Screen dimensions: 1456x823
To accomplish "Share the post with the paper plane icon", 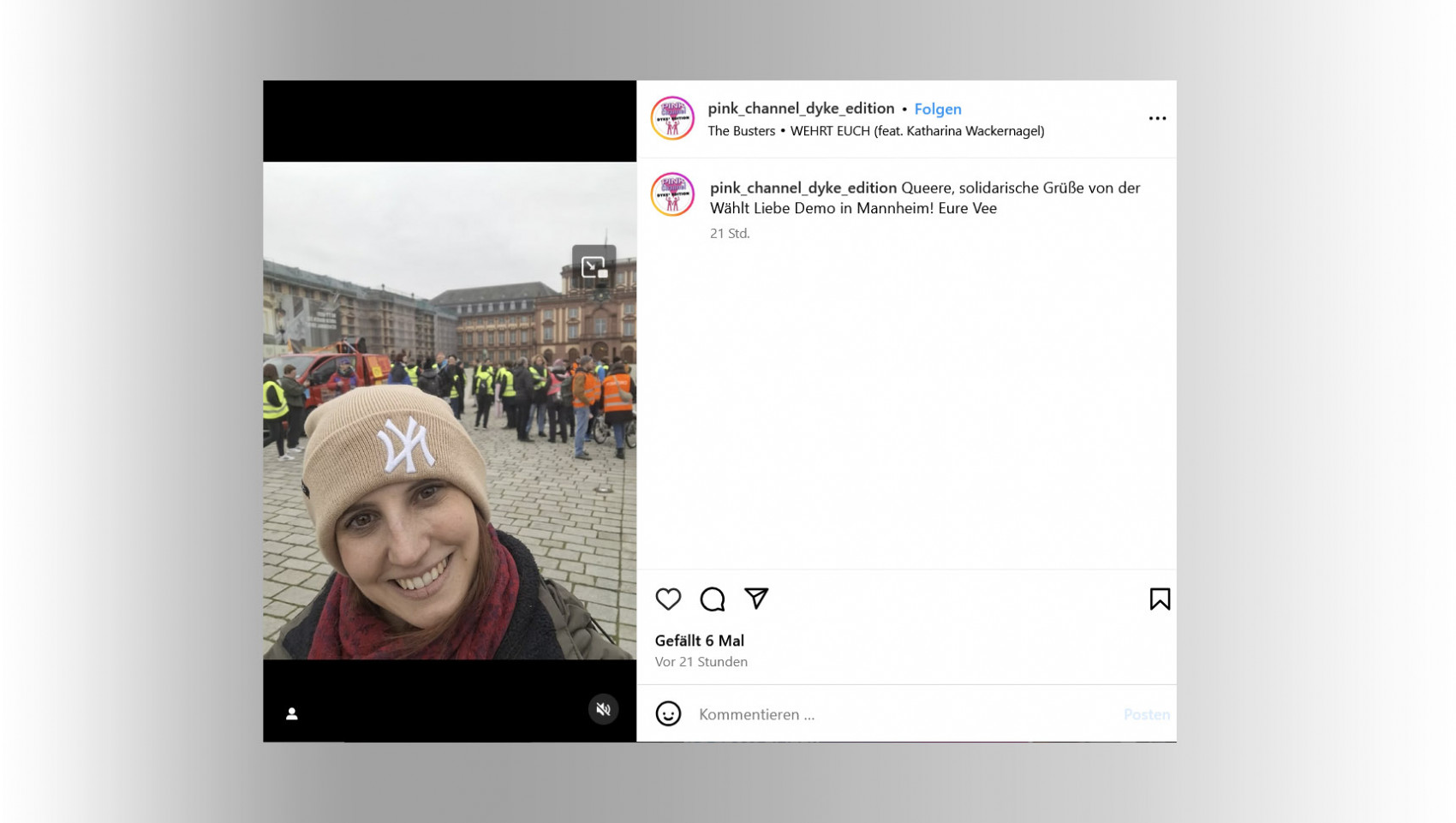I will [x=756, y=598].
